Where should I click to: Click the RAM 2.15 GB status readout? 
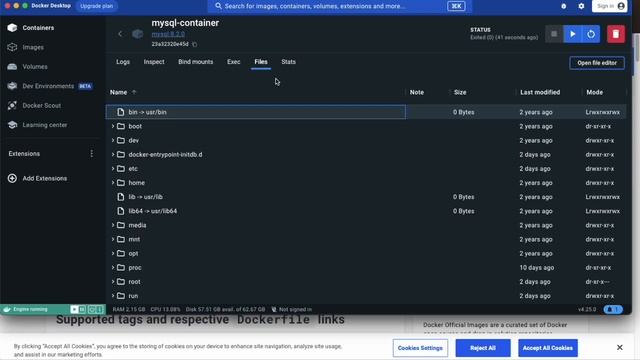[129, 309]
